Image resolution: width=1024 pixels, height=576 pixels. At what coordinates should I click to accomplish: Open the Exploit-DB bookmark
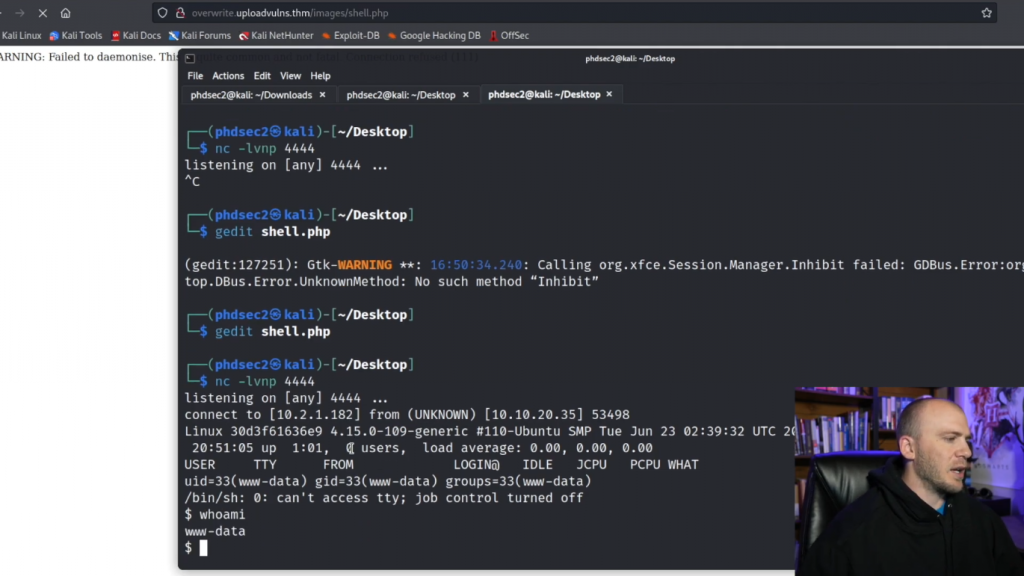(351, 36)
